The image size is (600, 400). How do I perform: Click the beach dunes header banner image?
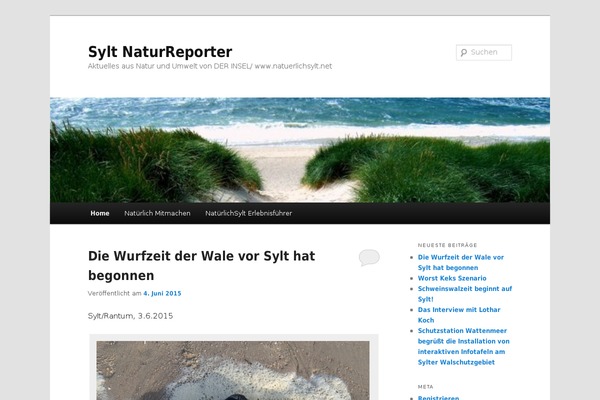(300, 150)
